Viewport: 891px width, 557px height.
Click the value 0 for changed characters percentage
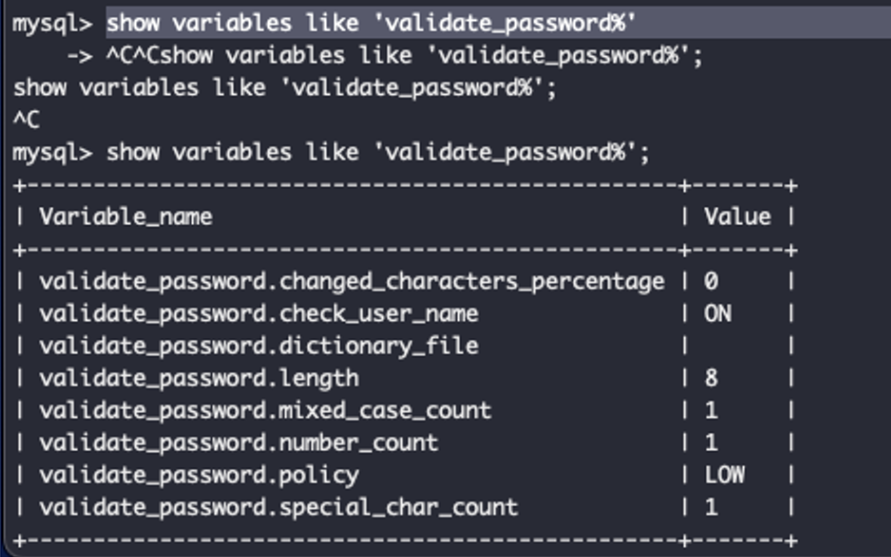pos(711,282)
